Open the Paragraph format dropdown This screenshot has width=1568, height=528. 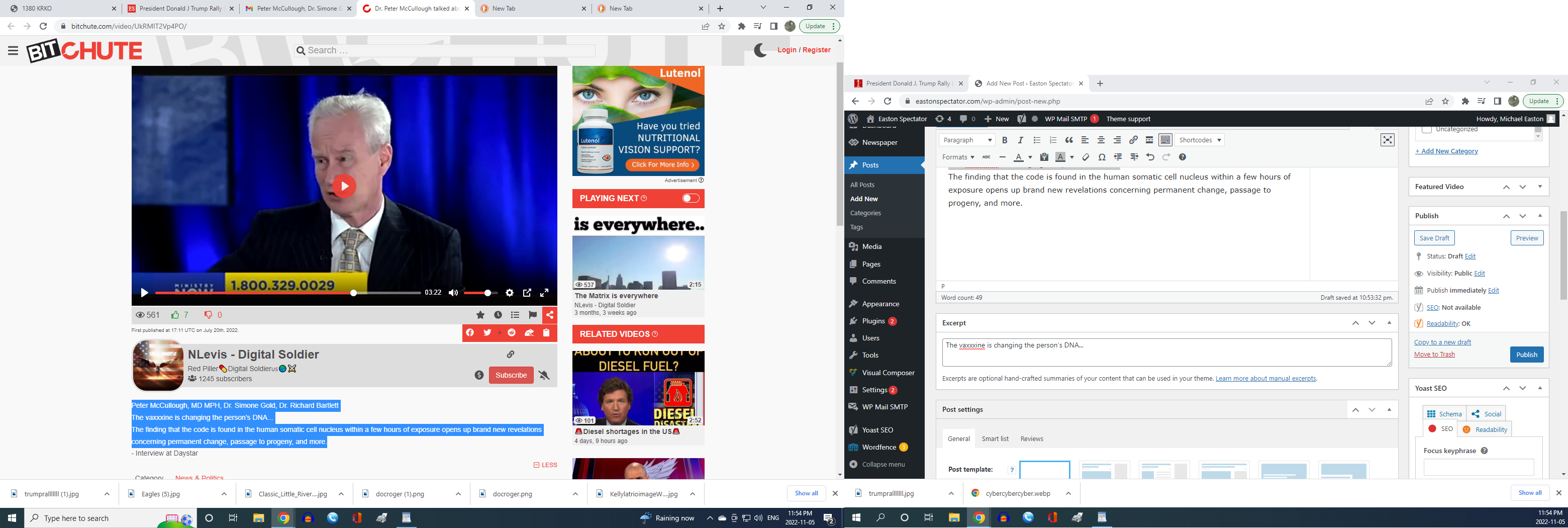point(966,140)
